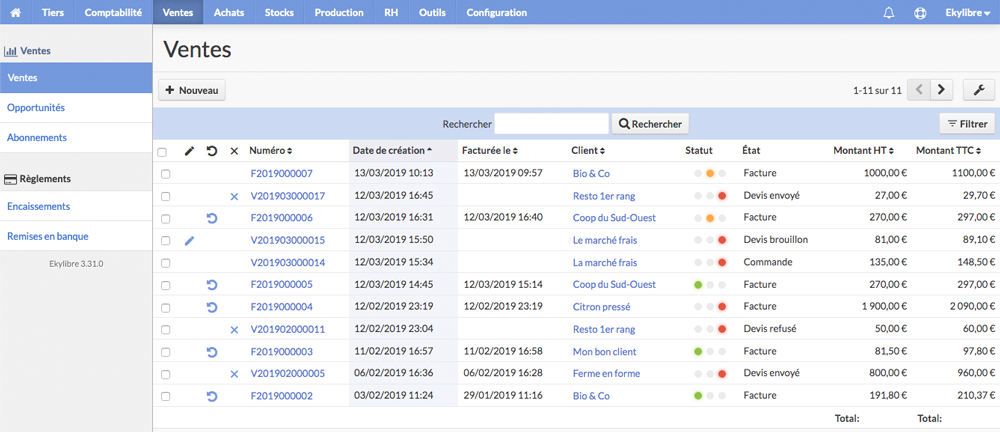Viewport: 1000px width, 432px height.
Task: Open the Filtrer filter options
Action: click(x=967, y=124)
